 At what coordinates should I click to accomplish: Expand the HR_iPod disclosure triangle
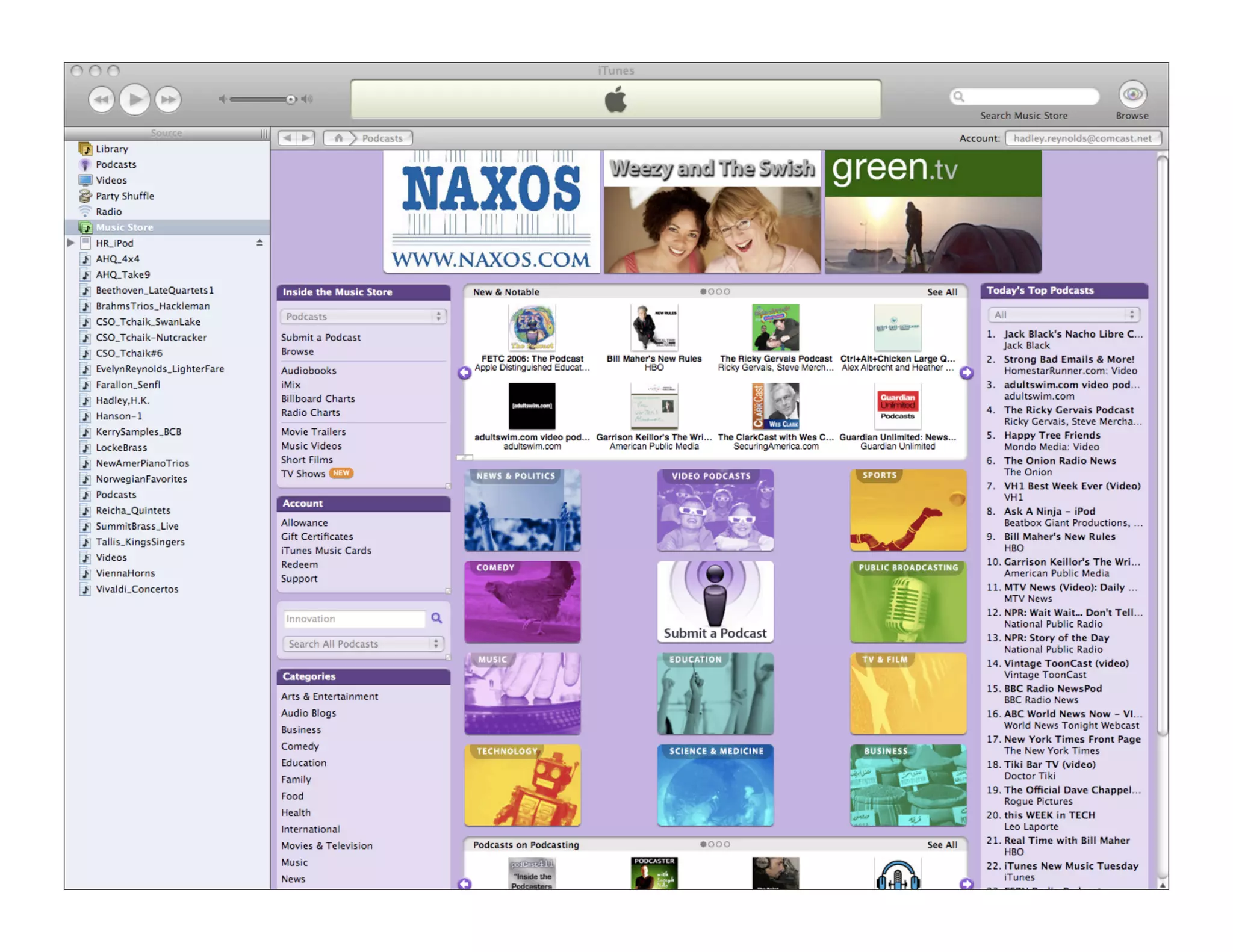71,243
